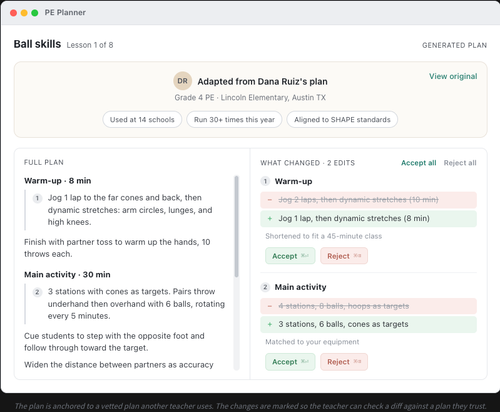Screen dimensions: 500x412
Task: Click number 1 badge beside Warm-up changes
Action: point(265,181)
